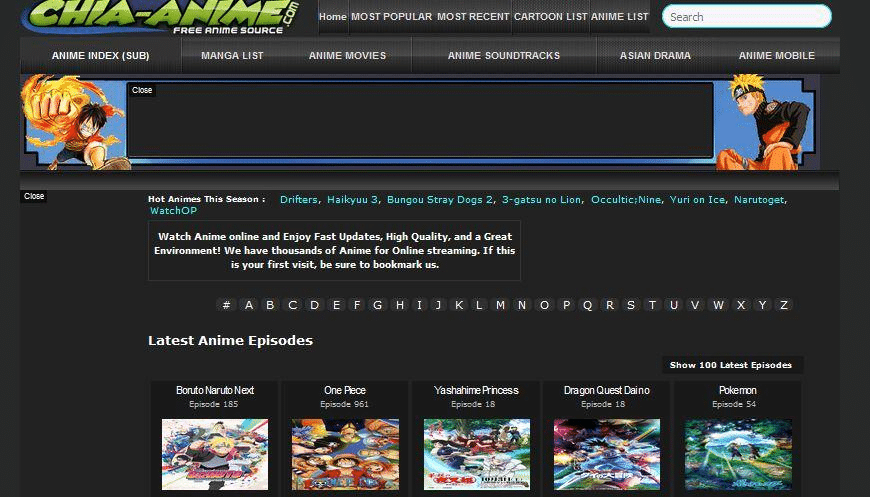Click into the Search field
This screenshot has width=870, height=497.
(746, 17)
